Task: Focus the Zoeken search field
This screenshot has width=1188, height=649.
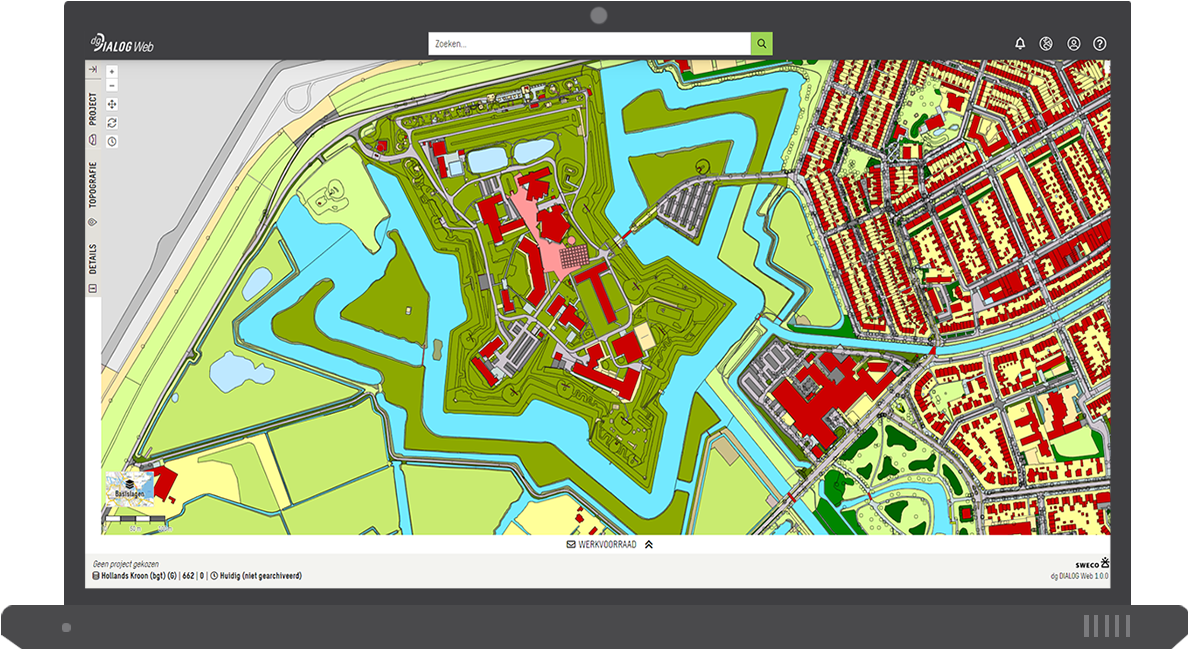Action: [589, 44]
